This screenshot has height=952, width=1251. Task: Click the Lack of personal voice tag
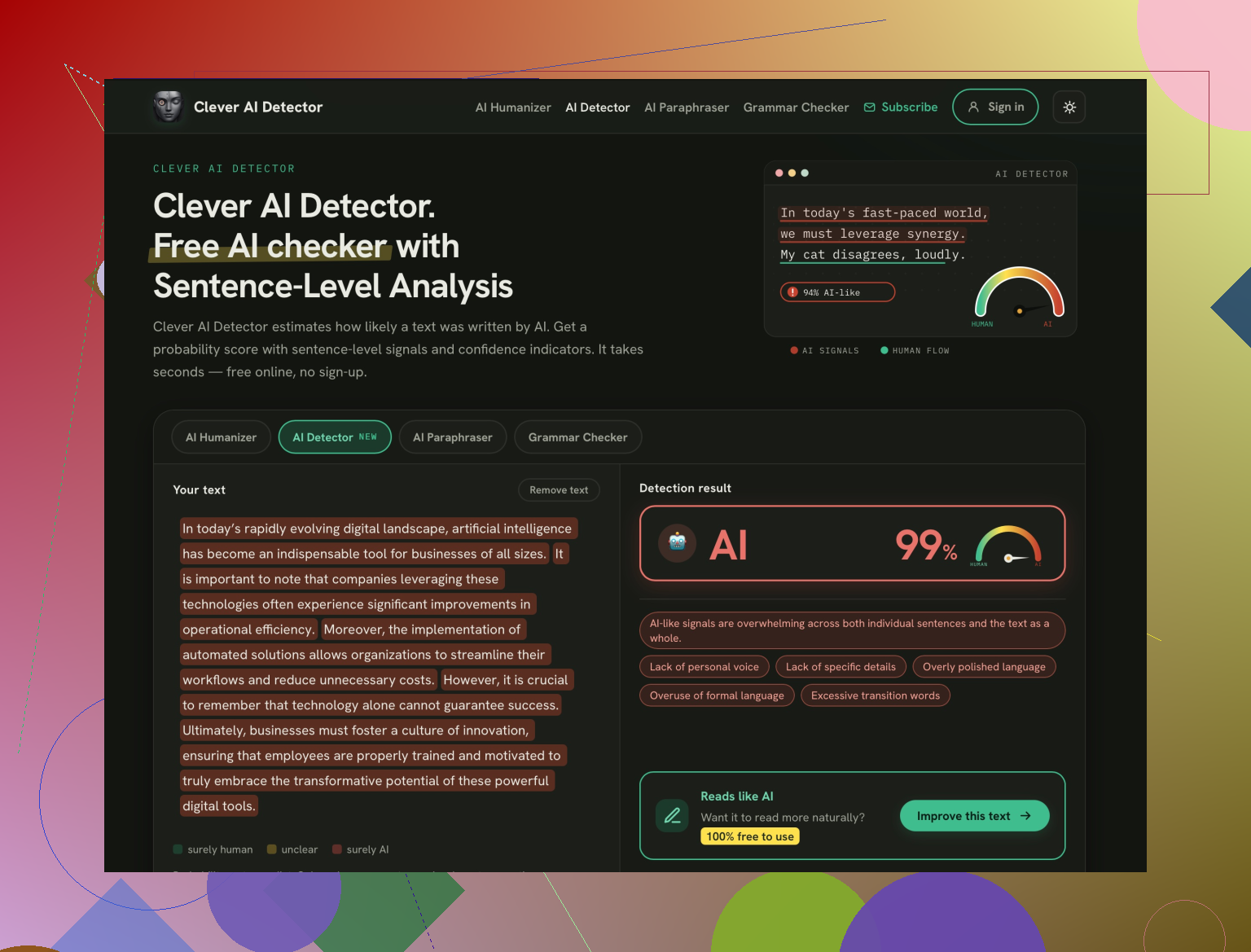(705, 667)
